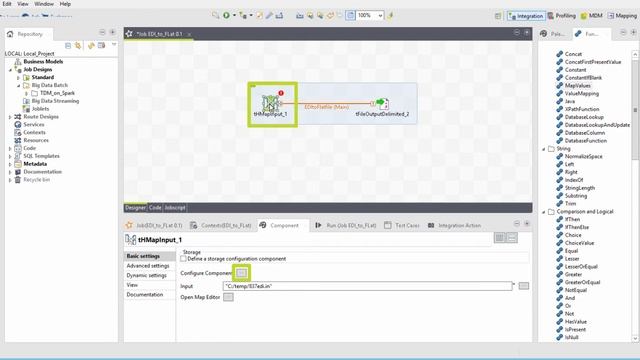Expand the Metadata node

point(10,164)
